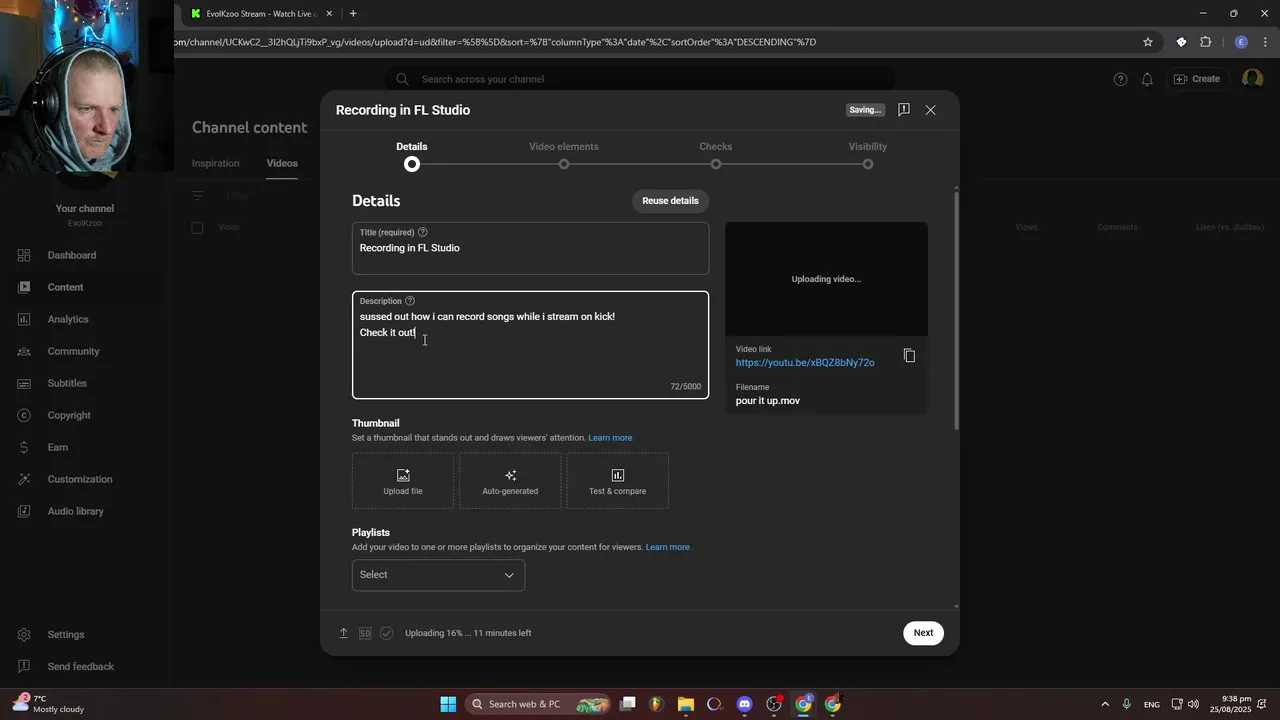Image resolution: width=1280 pixels, height=720 pixels.
Task: Click the Customization wand sidebar icon
Action: [24, 479]
